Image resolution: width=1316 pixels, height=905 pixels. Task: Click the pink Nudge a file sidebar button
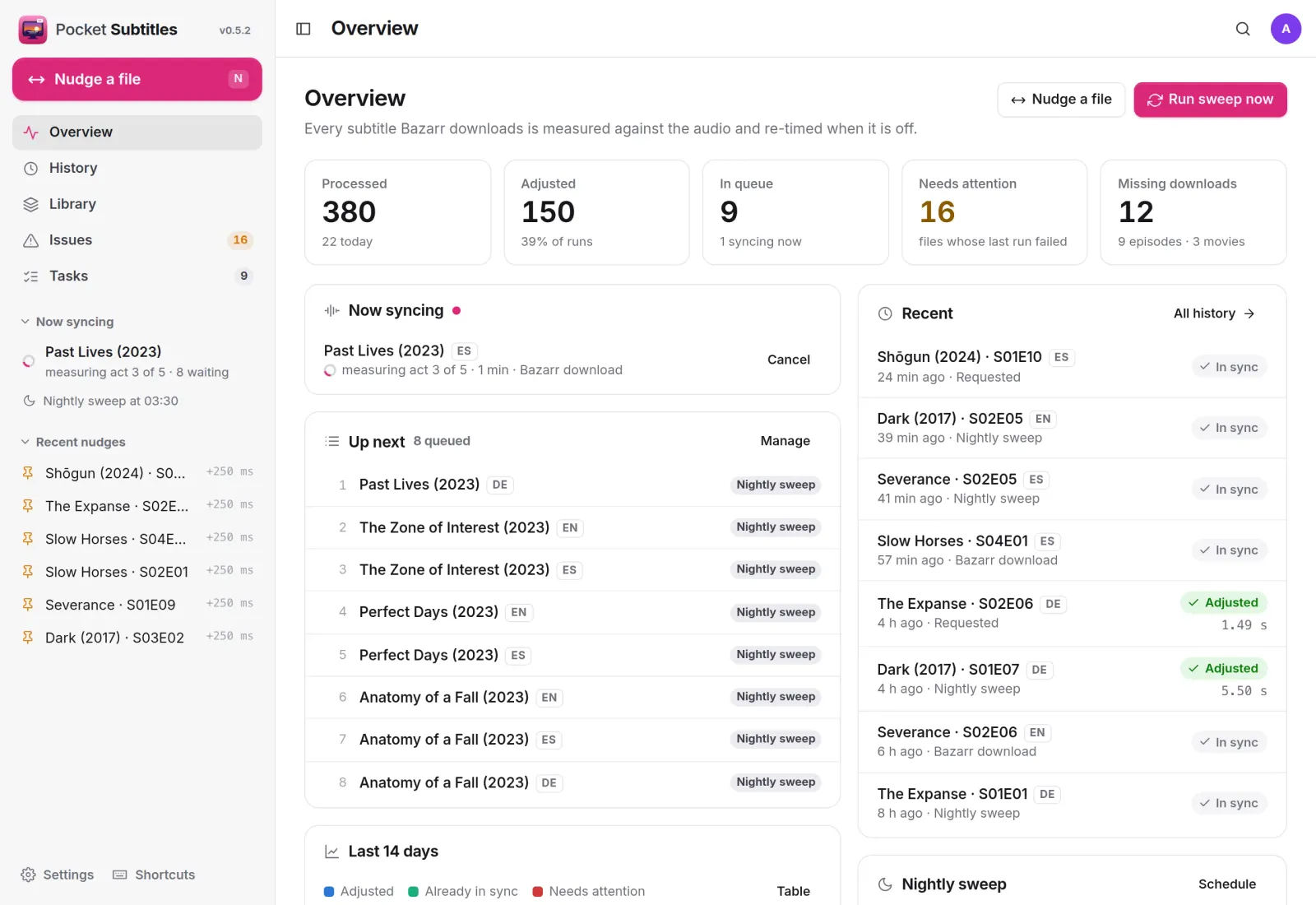pyautogui.click(x=137, y=79)
